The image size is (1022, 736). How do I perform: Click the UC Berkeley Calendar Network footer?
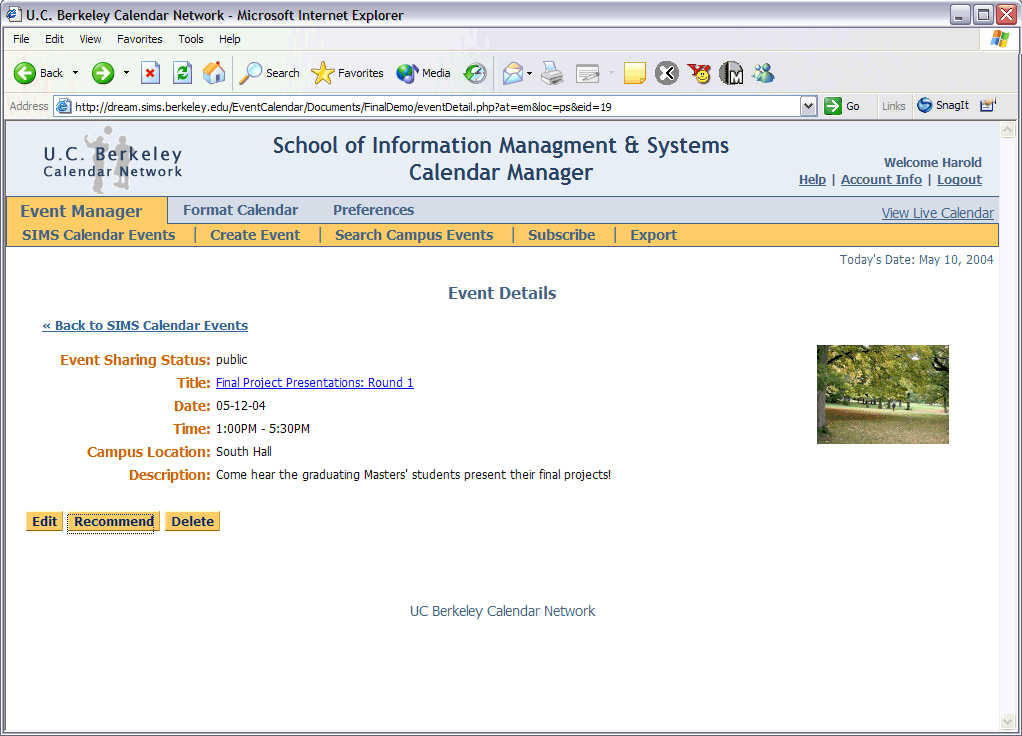pos(502,611)
